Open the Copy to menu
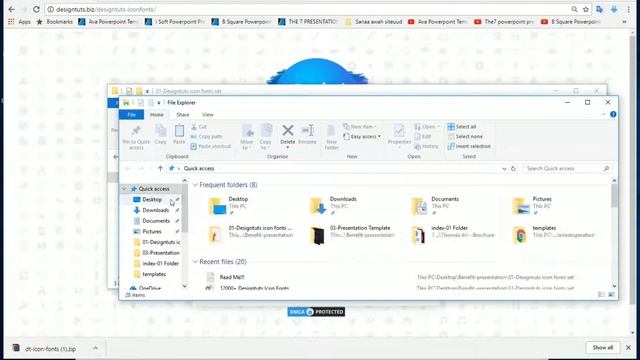Viewport: 640px width, 360px height. click(x=266, y=137)
